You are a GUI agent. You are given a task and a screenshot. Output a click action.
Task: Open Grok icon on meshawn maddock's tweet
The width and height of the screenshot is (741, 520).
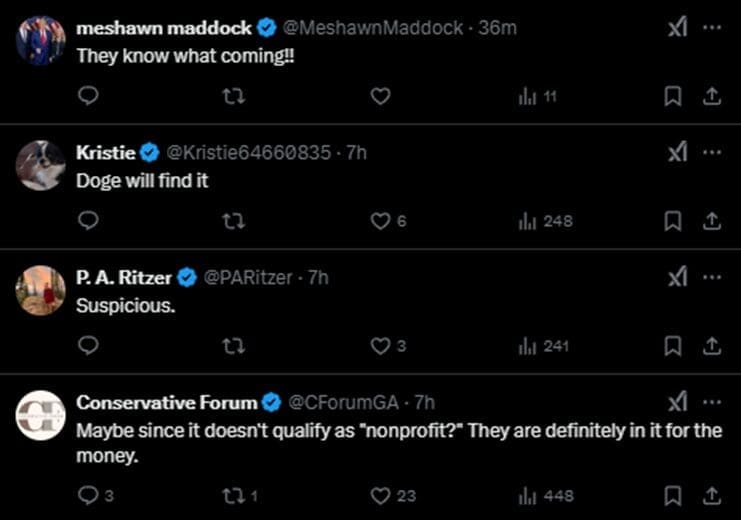(x=677, y=28)
